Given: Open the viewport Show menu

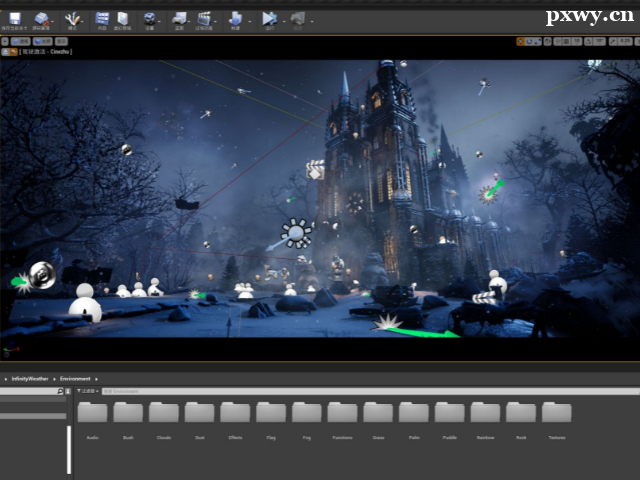Looking at the screenshot, I should (61, 41).
